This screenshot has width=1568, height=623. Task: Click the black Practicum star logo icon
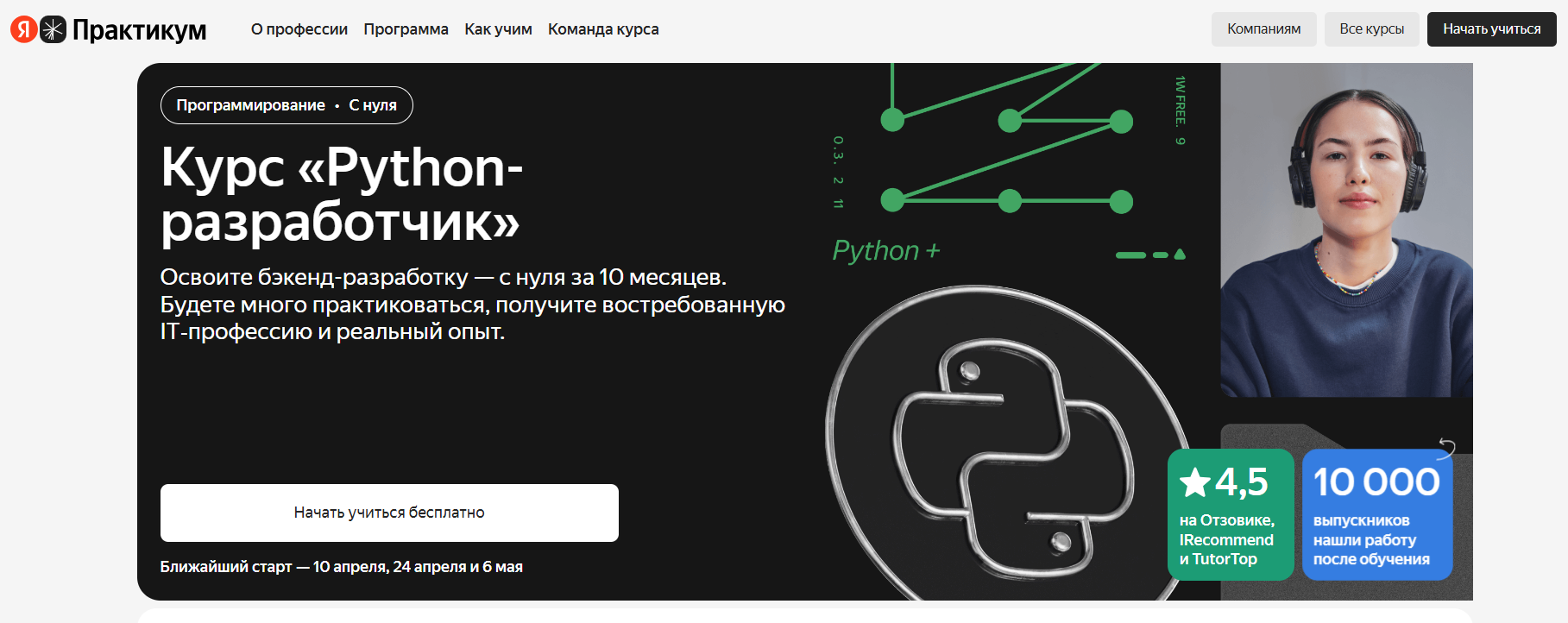click(53, 29)
